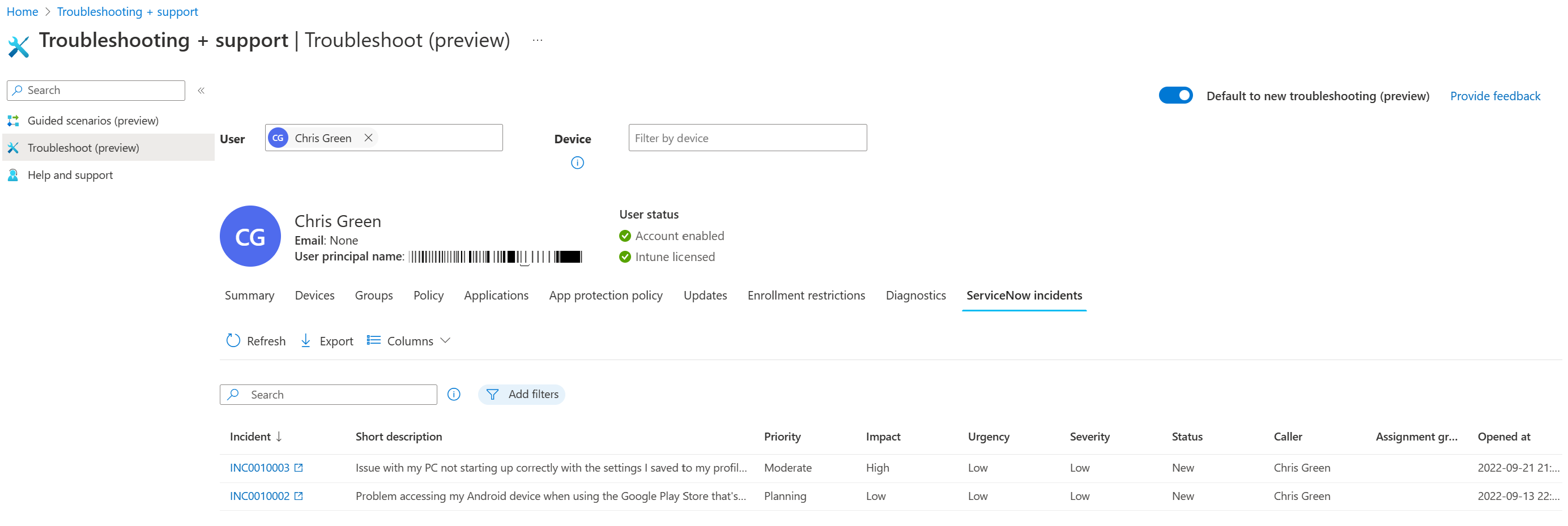
Task: Click the Provide feedback link
Action: 1495,96
